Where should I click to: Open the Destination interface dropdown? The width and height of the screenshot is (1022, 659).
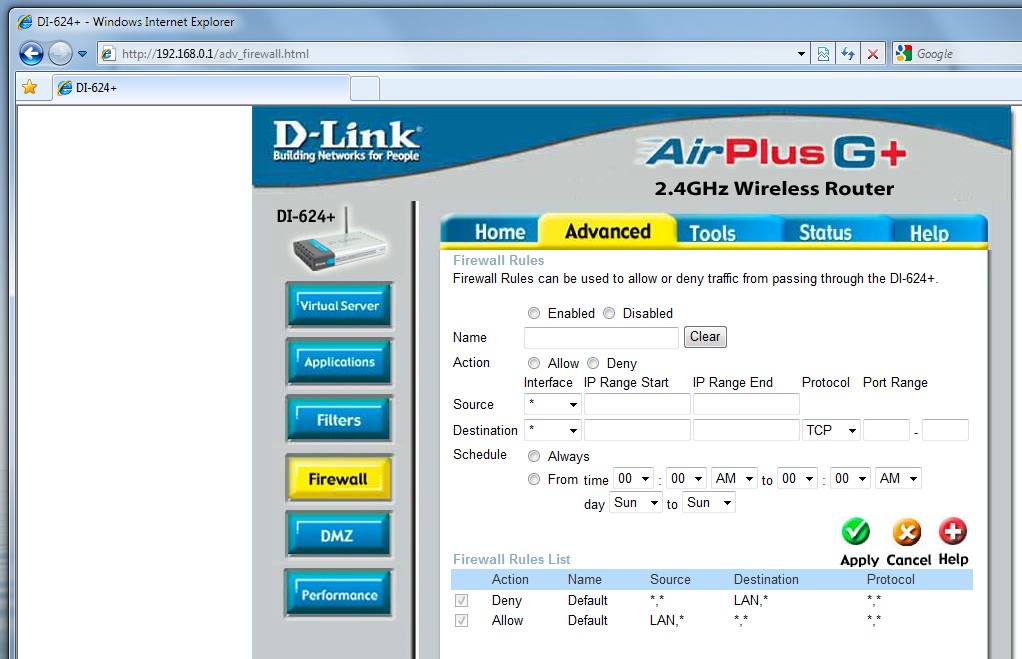pos(552,430)
